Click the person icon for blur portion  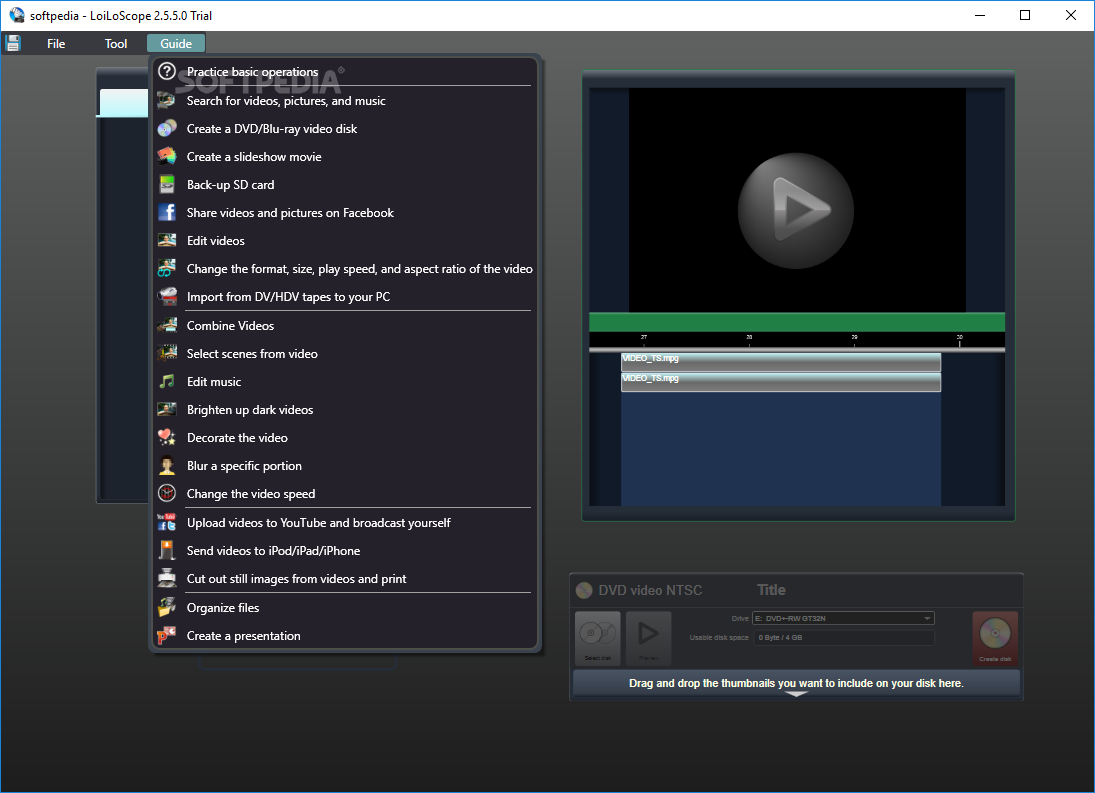[167, 465]
